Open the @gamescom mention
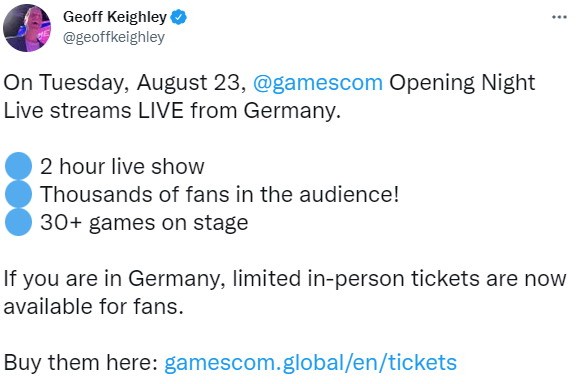The width and height of the screenshot is (580, 384). pos(318,82)
